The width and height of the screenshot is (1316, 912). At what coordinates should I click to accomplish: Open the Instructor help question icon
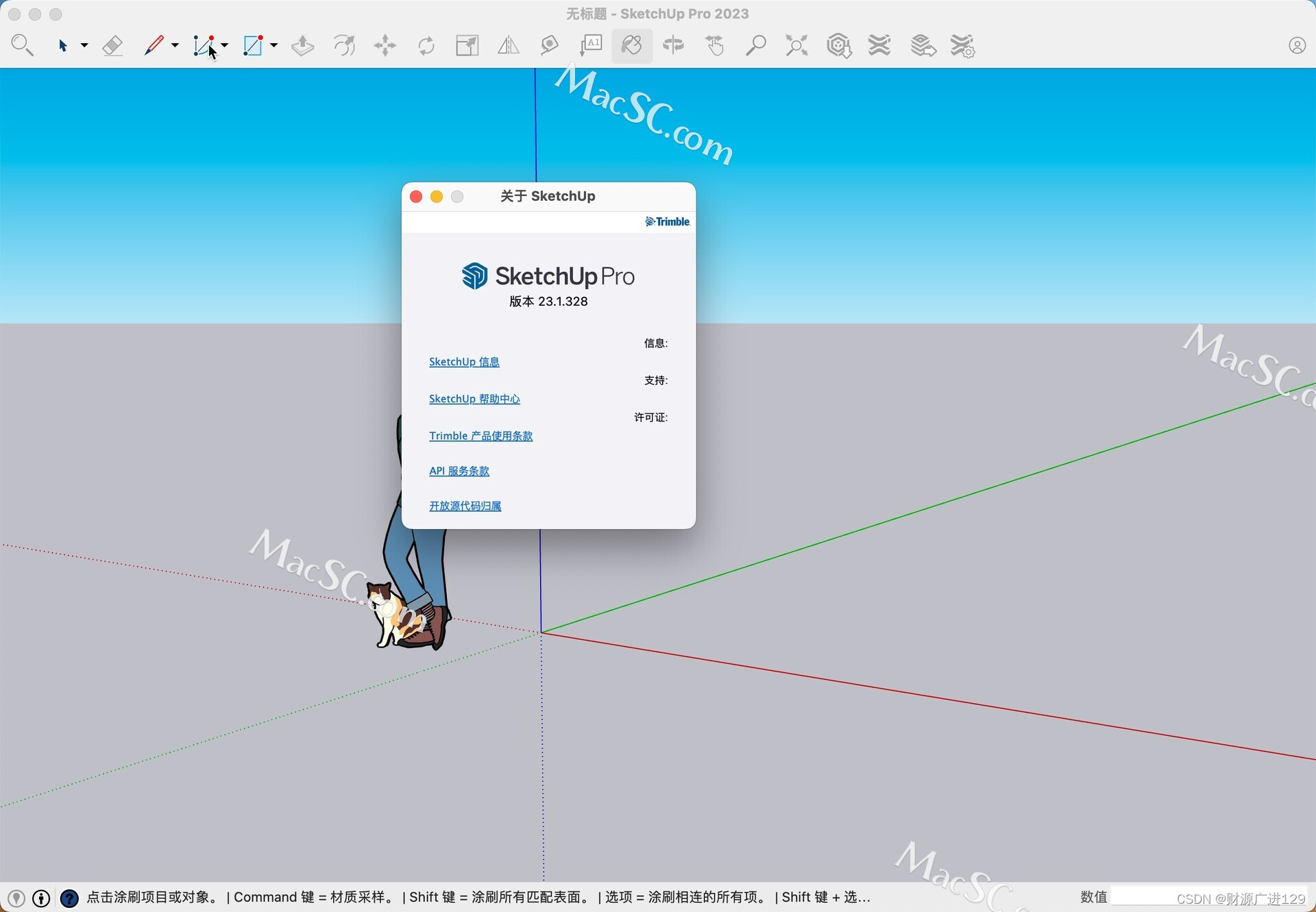69,898
